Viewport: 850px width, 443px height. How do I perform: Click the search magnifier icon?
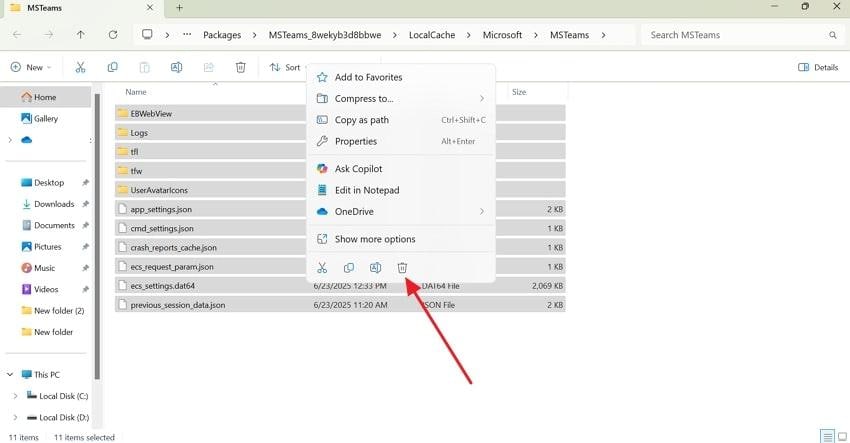833,35
